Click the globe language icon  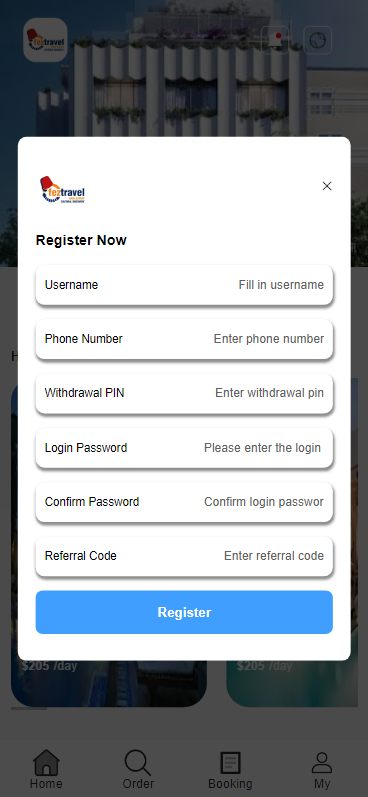[x=318, y=40]
